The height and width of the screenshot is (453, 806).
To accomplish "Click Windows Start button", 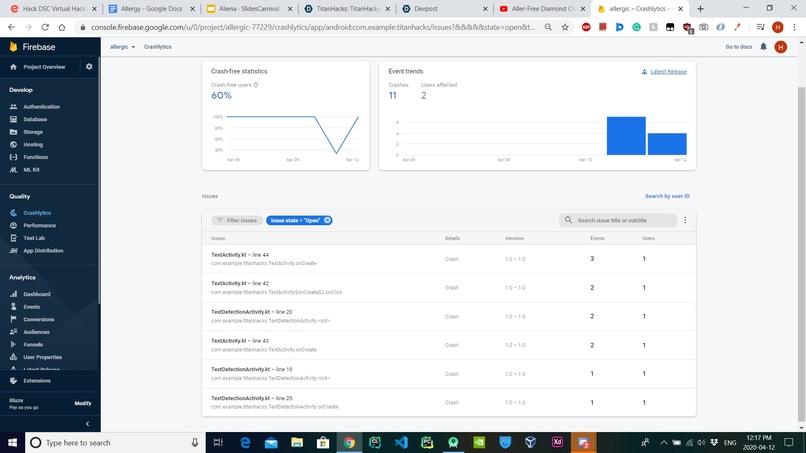I will 12,443.
